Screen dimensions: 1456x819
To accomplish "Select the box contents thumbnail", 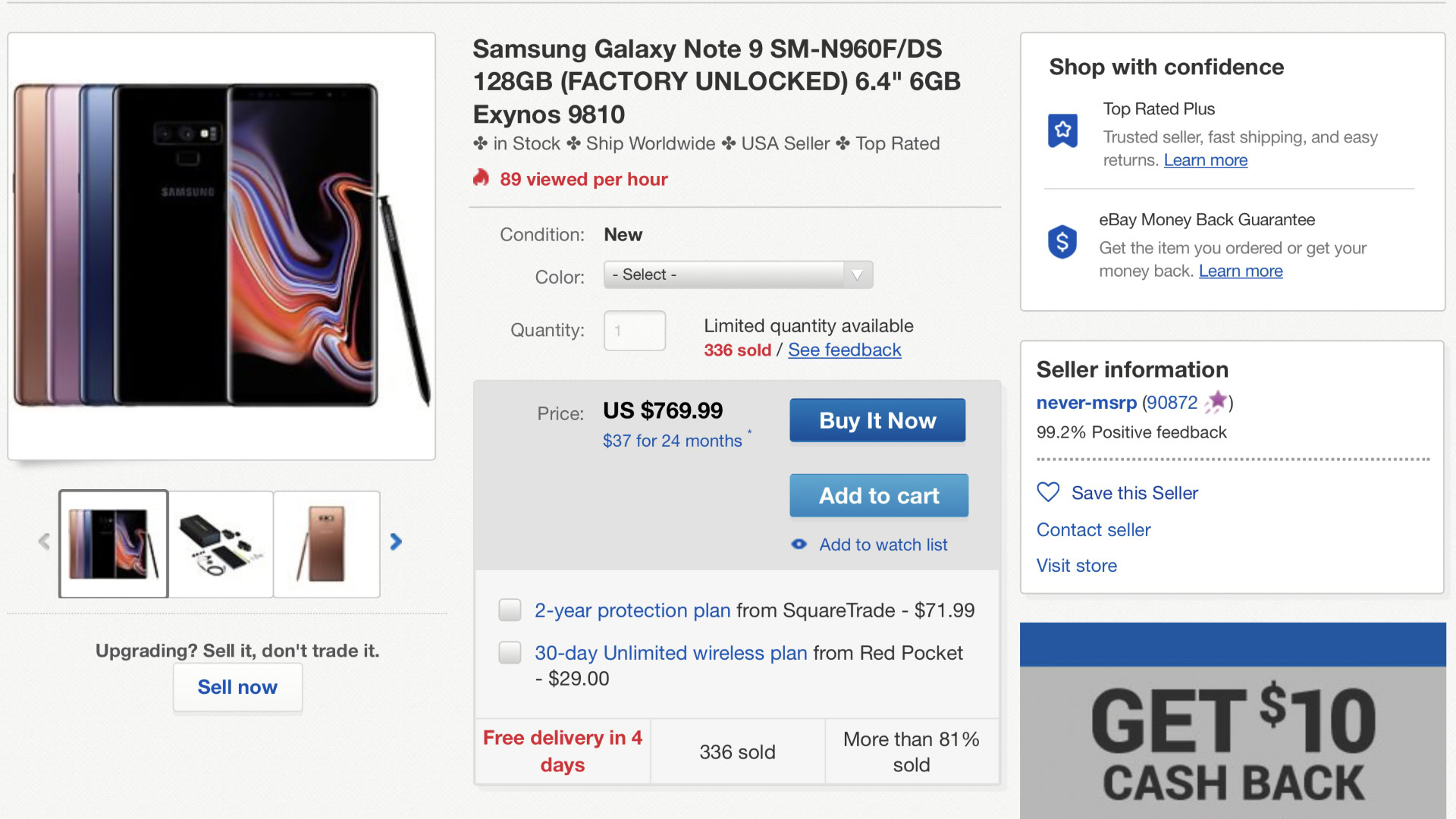I will (x=221, y=544).
